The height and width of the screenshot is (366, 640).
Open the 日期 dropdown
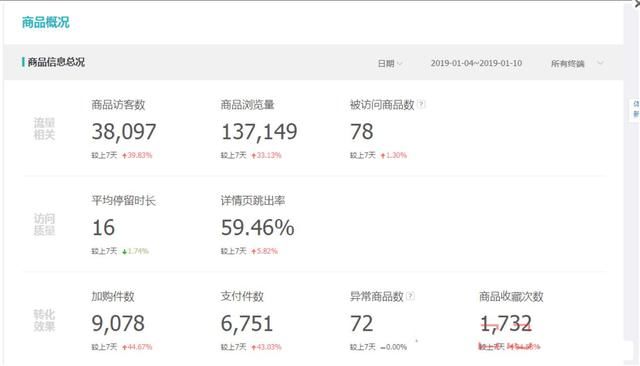pos(390,64)
